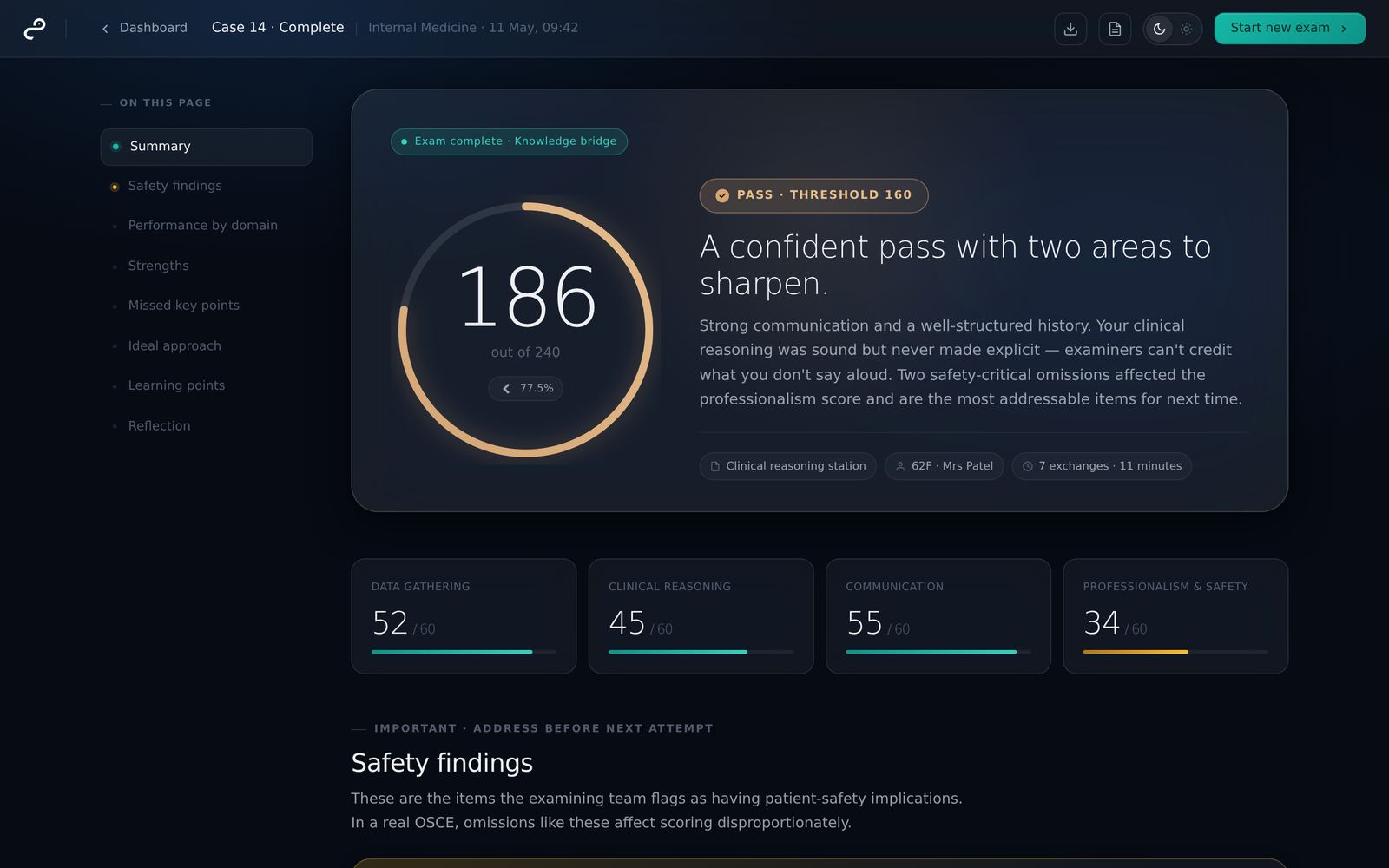Click the clock icon in exchanges chip
This screenshot has width=1389, height=868.
point(1027,466)
